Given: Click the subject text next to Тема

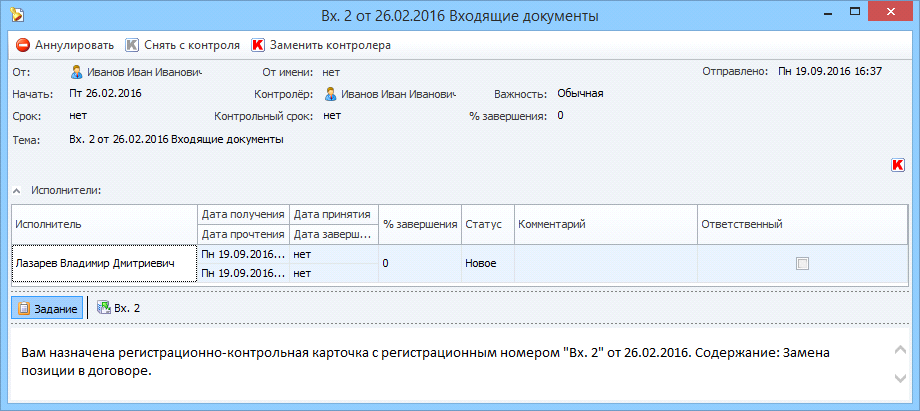Looking at the screenshot, I should [177, 140].
